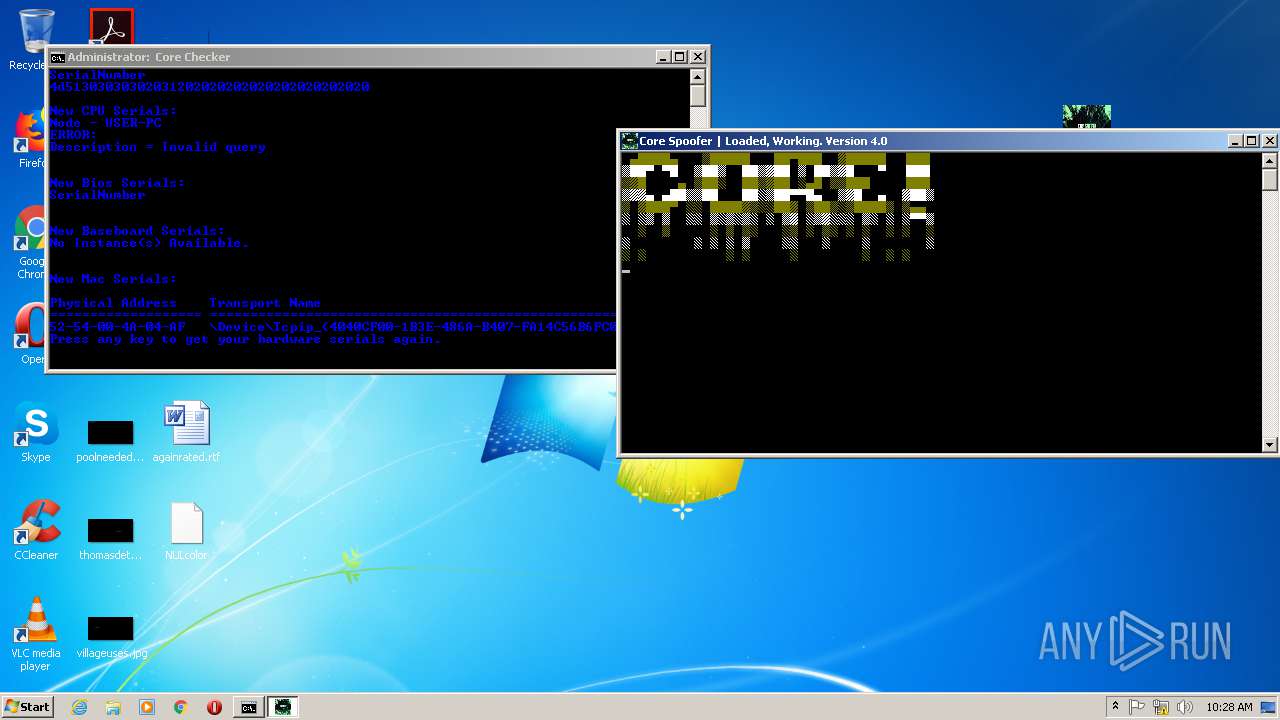Select the againrated.rtf document
This screenshot has width=1280, height=720.
point(186,432)
